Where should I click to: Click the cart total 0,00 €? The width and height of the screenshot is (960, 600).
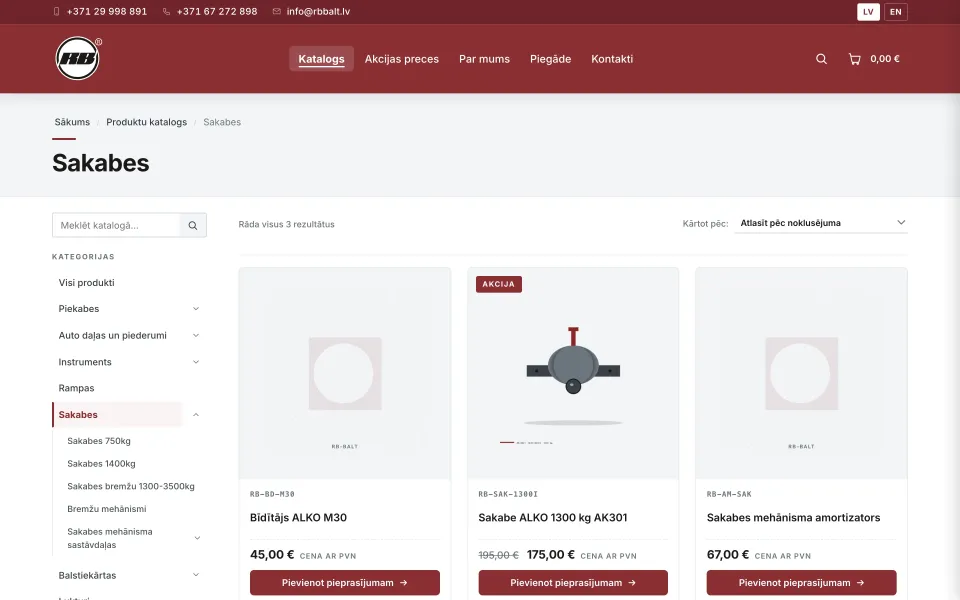(885, 59)
